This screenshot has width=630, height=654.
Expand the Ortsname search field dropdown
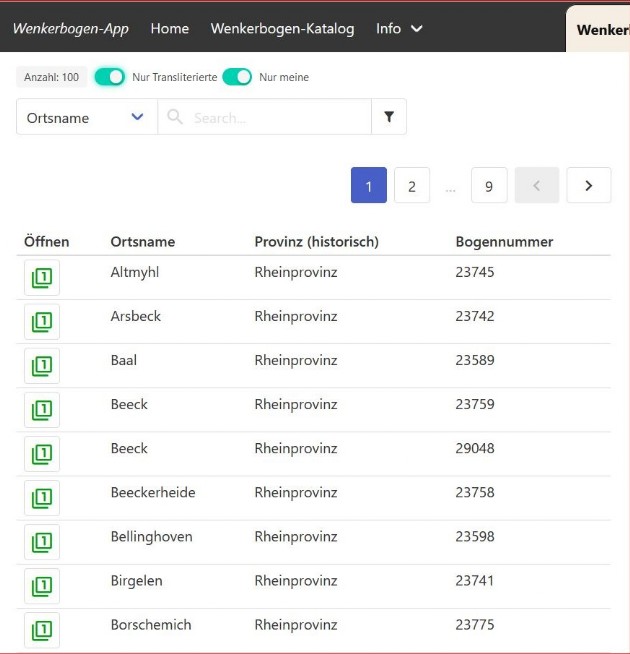coord(87,117)
